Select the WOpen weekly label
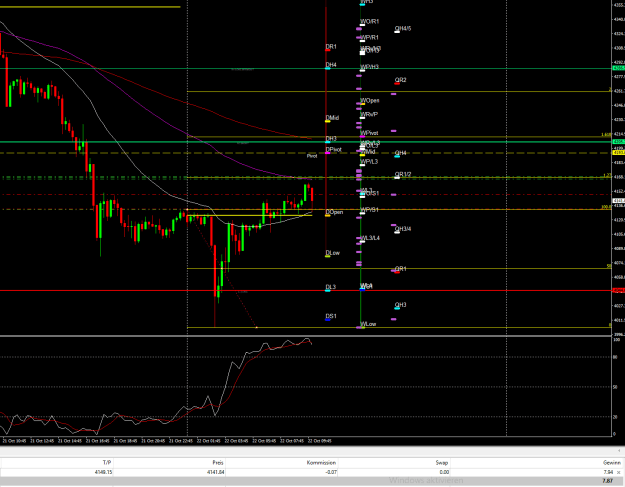This screenshot has width=625, height=487. click(369, 100)
